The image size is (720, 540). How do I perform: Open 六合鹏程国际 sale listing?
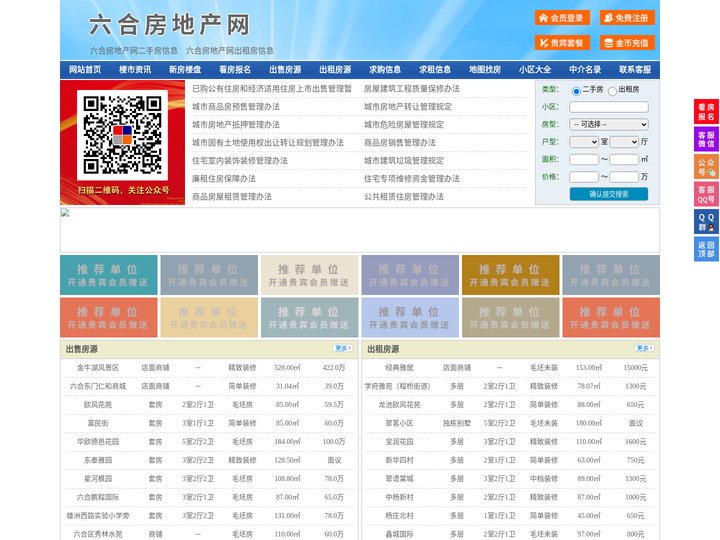[98, 497]
